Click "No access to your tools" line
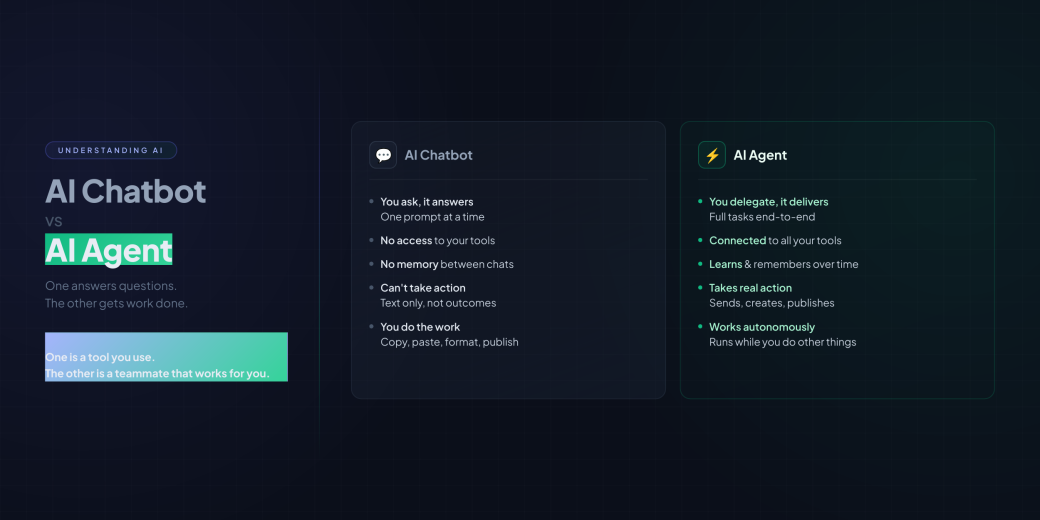Viewport: 1040px width, 520px height. click(x=437, y=240)
